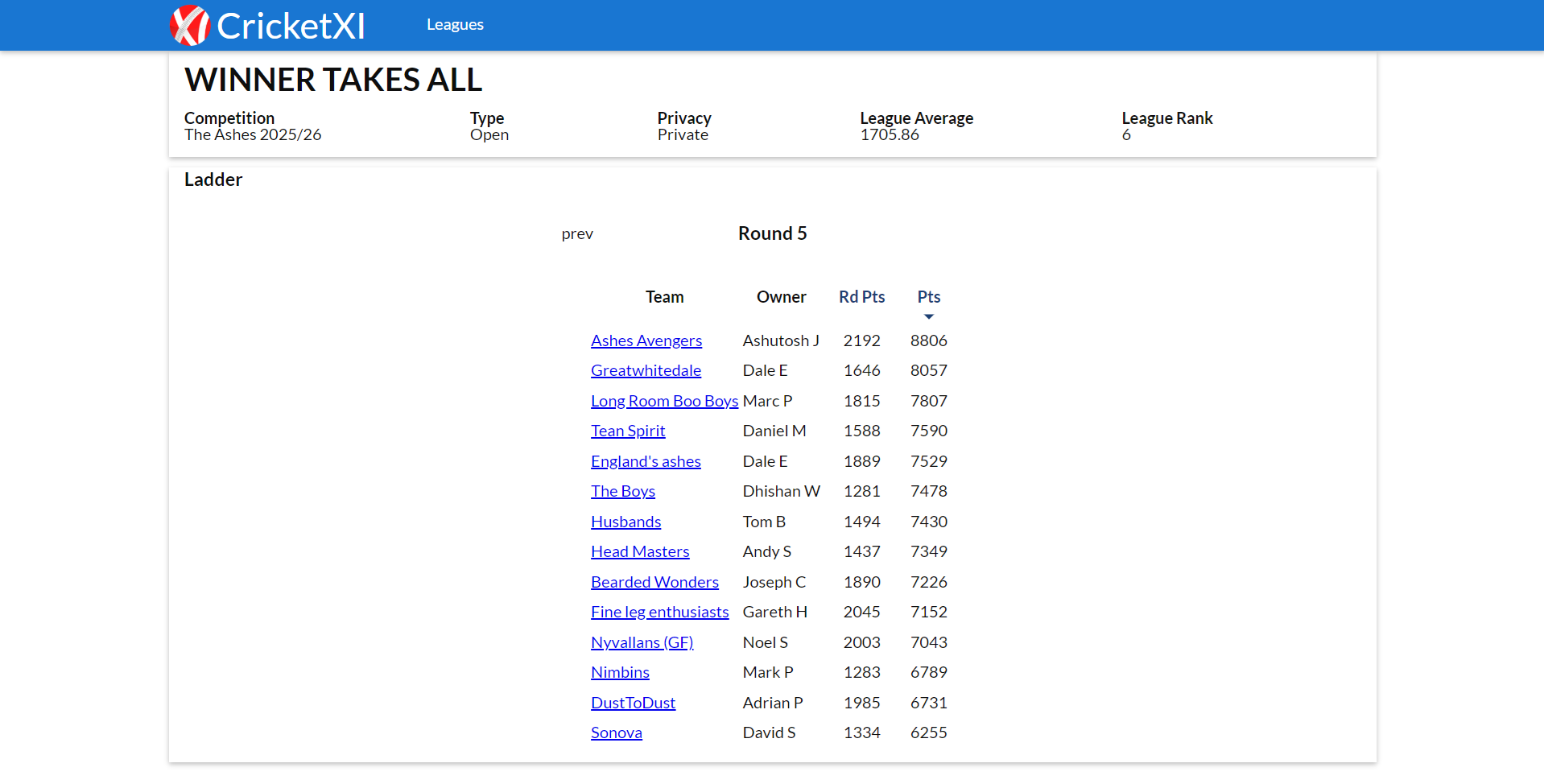Visit The Boys team page
The width and height of the screenshot is (1544, 784).
[622, 491]
